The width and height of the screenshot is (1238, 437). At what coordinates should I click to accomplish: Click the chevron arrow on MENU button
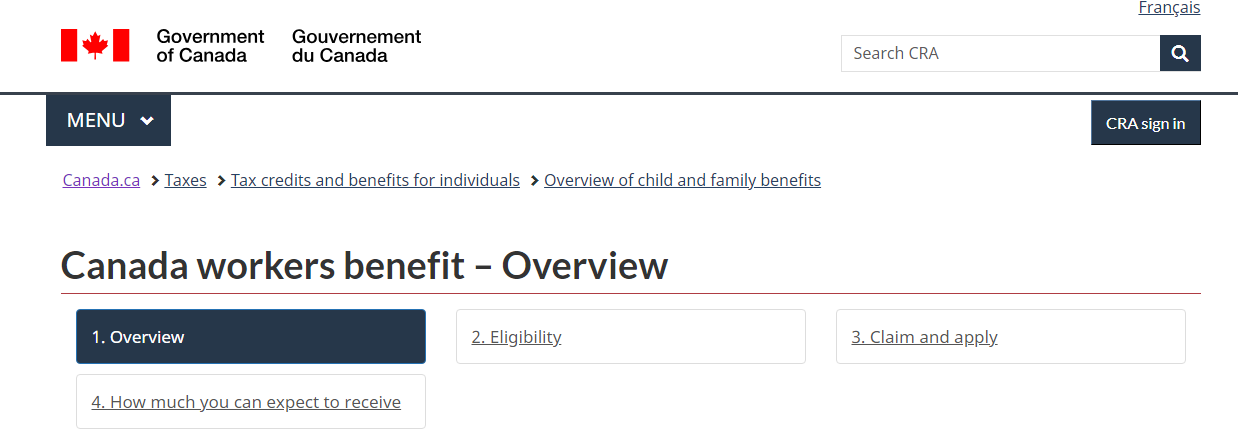tap(147, 121)
